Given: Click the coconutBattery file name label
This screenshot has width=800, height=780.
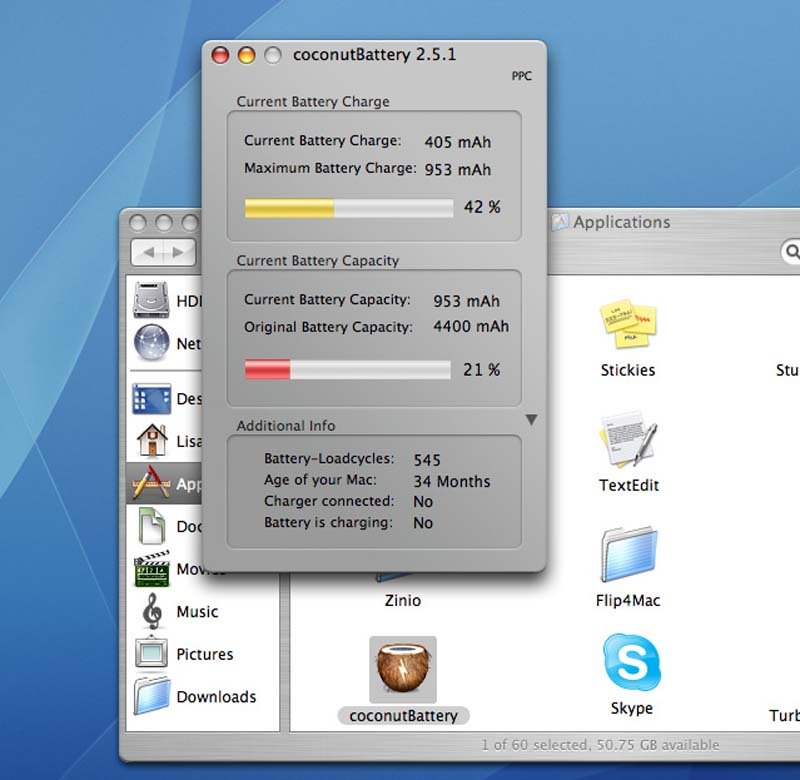Looking at the screenshot, I should point(404,716).
